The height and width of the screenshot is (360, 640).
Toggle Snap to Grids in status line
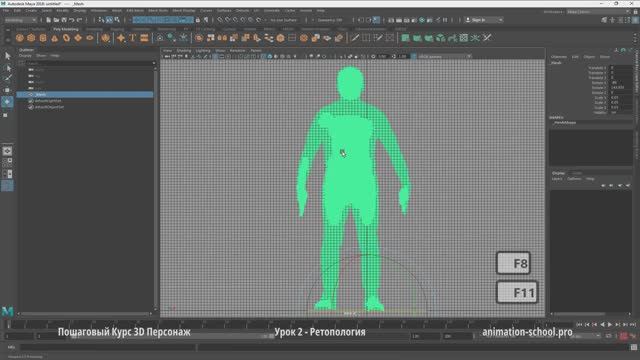coord(220,20)
